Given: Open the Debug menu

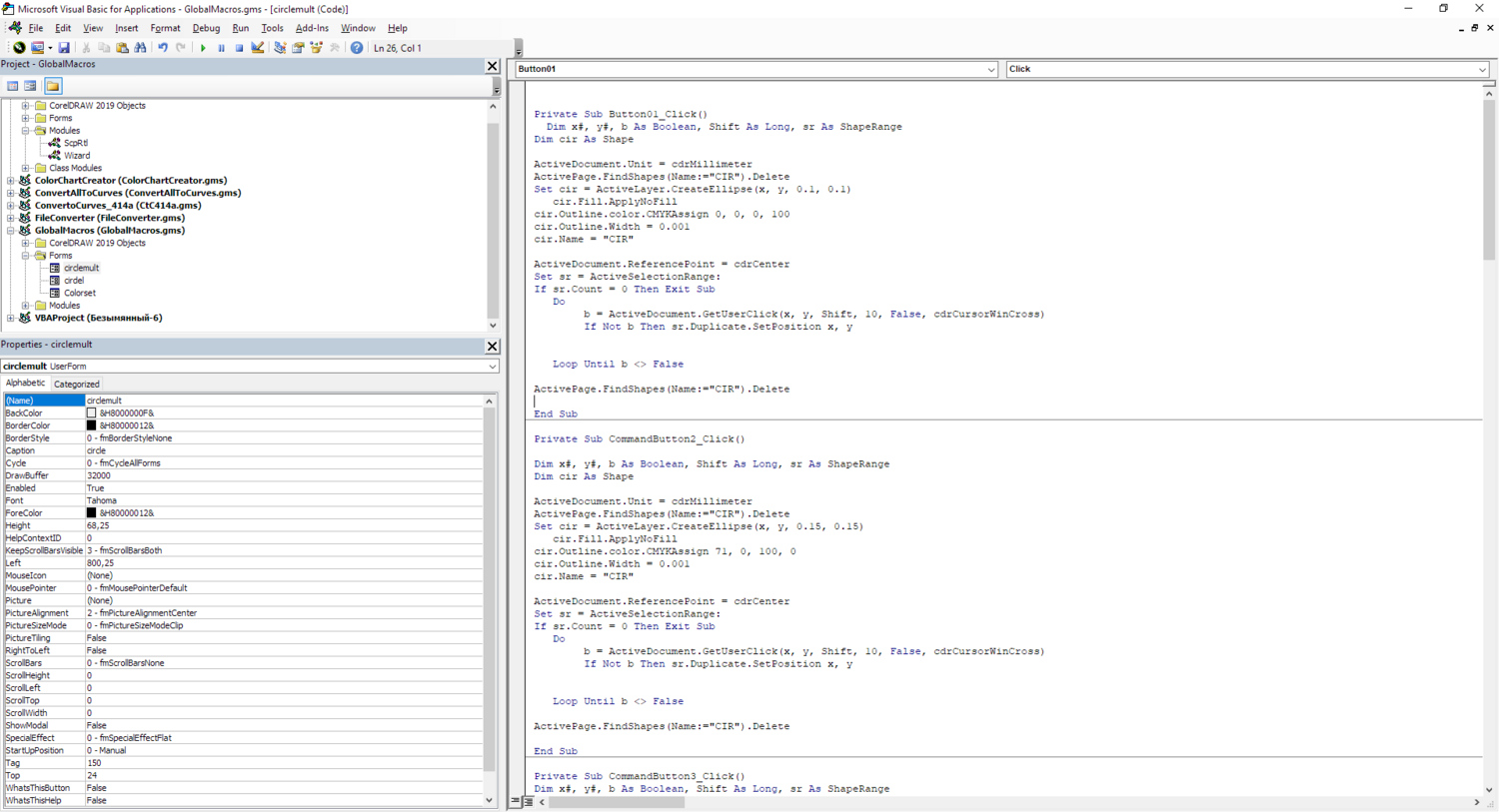Looking at the screenshot, I should click(x=206, y=28).
